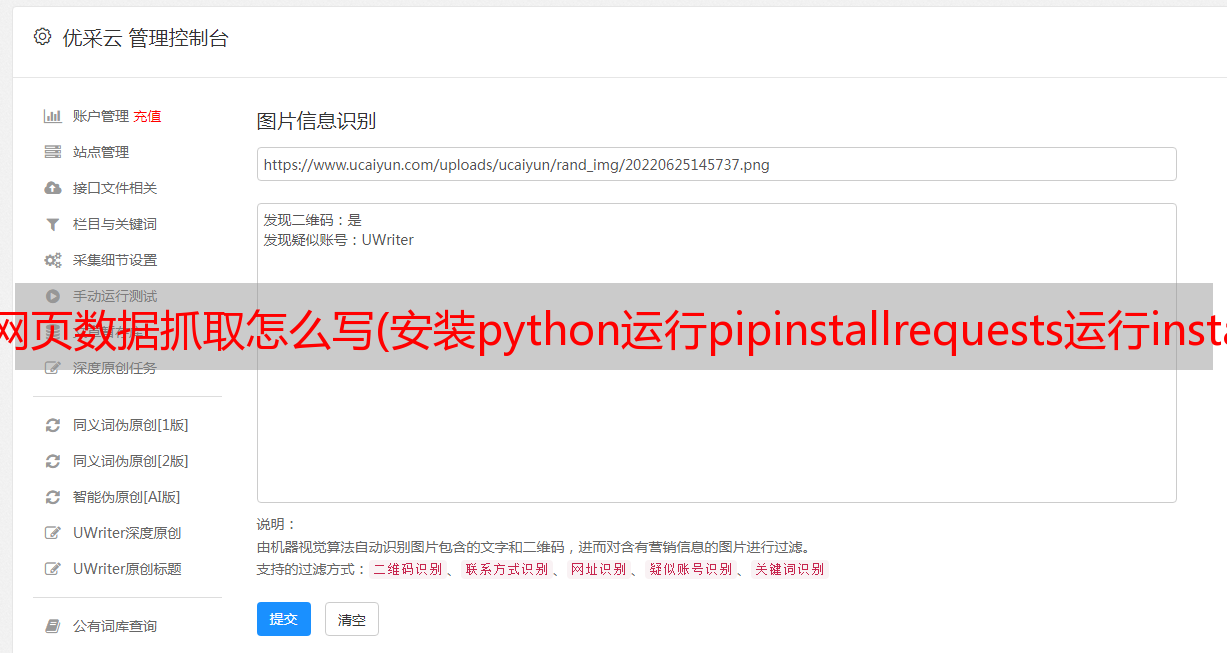This screenshot has width=1227, height=653.
Task: Focus the image URL input field
Action: click(x=716, y=164)
